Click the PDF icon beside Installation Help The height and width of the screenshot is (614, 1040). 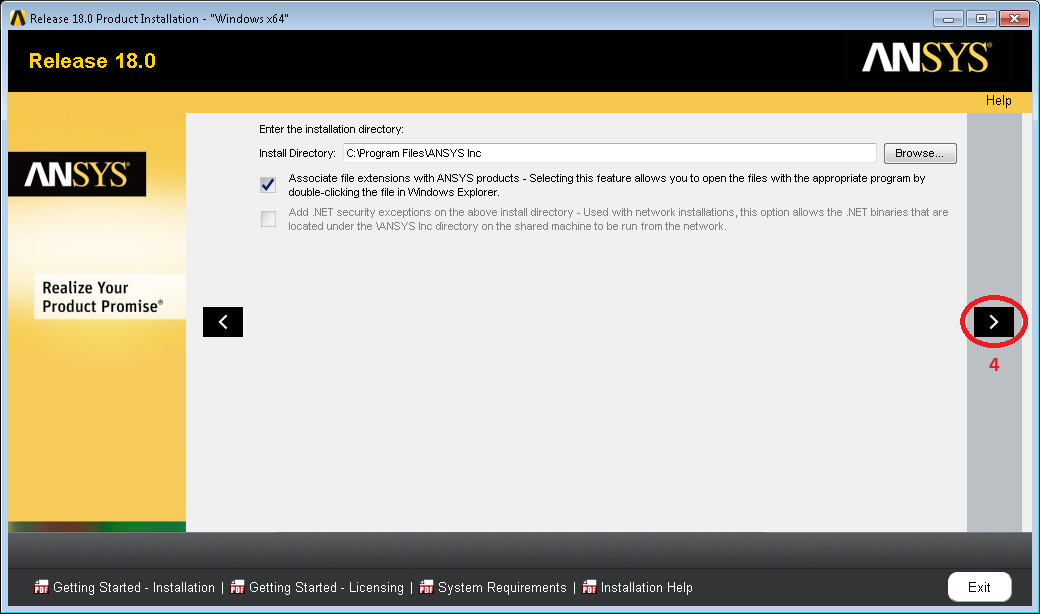590,587
